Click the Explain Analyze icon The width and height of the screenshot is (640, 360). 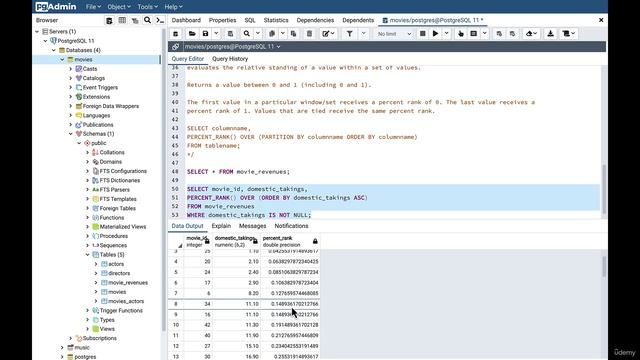click(473, 34)
